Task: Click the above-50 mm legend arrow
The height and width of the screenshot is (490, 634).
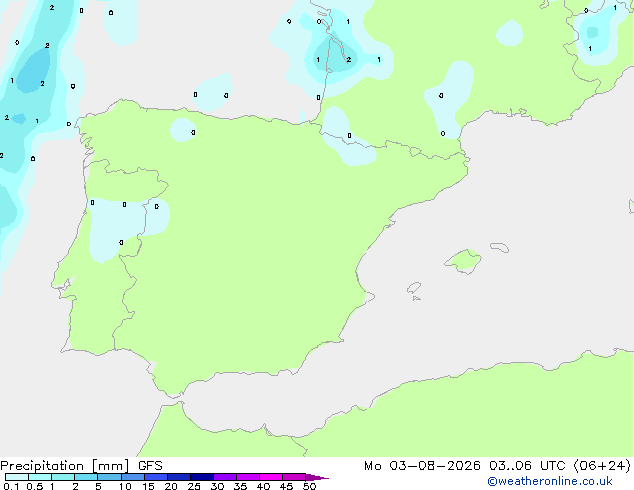Action: click(316, 477)
